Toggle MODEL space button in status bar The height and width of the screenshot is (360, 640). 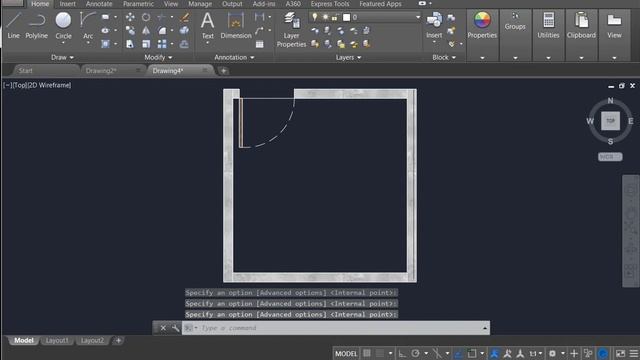click(x=346, y=353)
